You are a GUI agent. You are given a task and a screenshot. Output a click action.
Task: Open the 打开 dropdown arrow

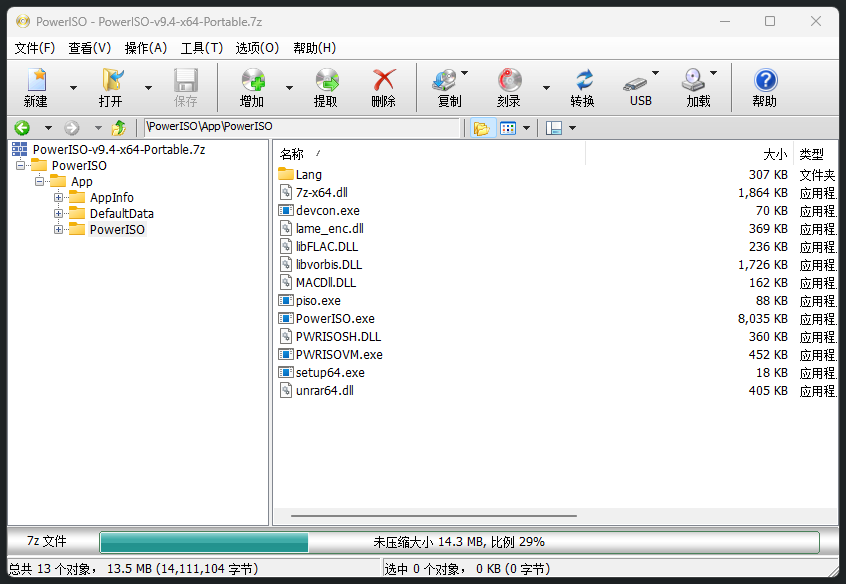[x=148, y=87]
